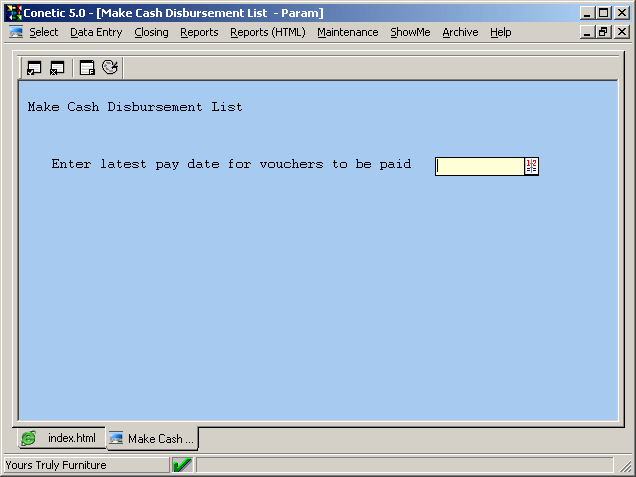636x477 pixels.
Task: Click the green checkmark status icon
Action: pyautogui.click(x=182, y=465)
